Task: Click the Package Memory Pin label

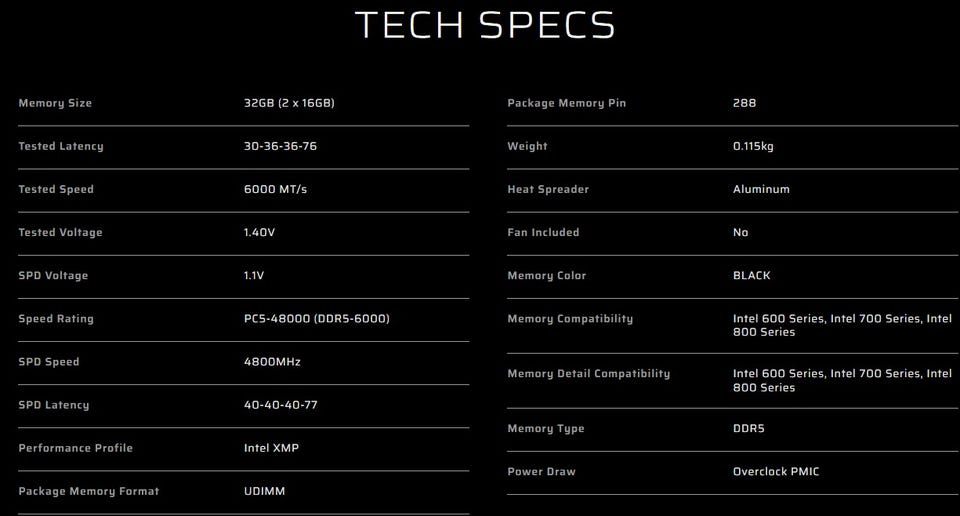Action: pos(566,103)
